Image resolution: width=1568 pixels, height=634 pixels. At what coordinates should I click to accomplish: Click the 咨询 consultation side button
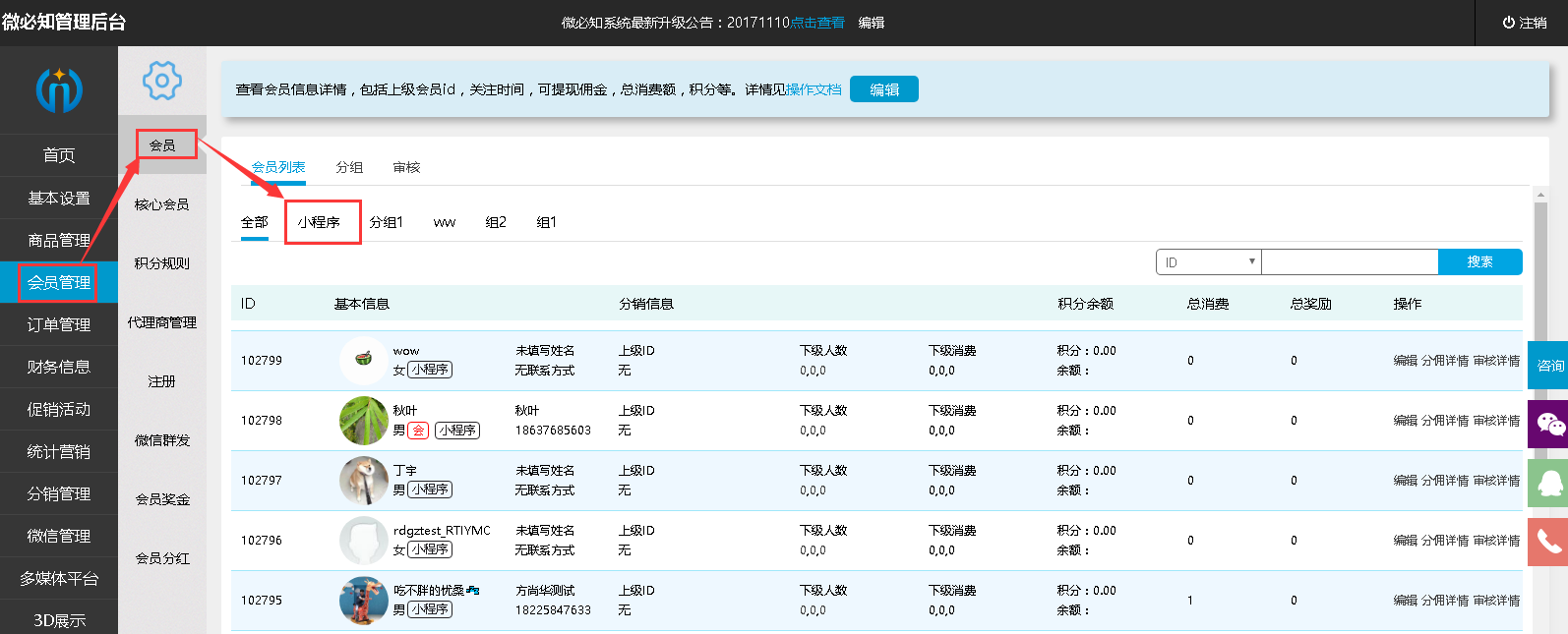click(x=1548, y=365)
